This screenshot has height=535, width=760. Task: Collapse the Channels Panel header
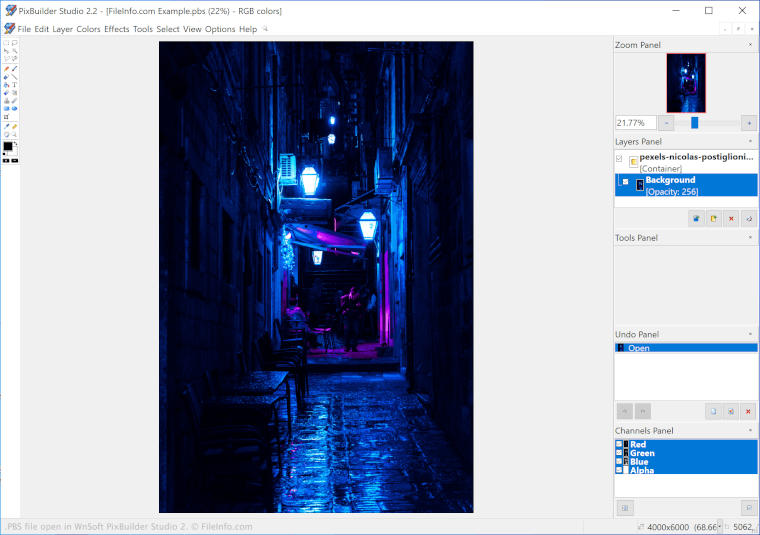coord(750,431)
